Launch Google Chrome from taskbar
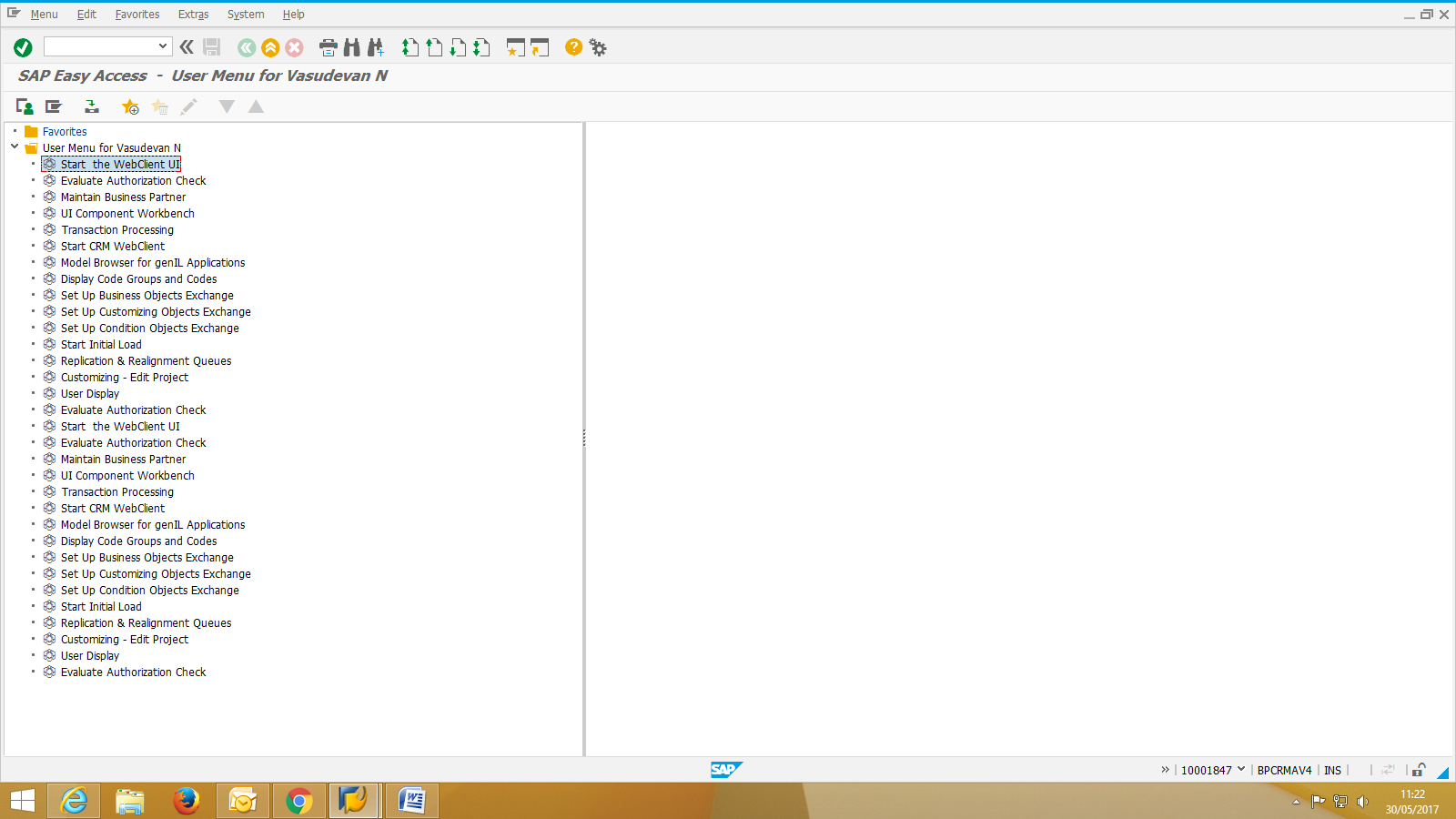The image size is (1456, 819). pos(299,801)
